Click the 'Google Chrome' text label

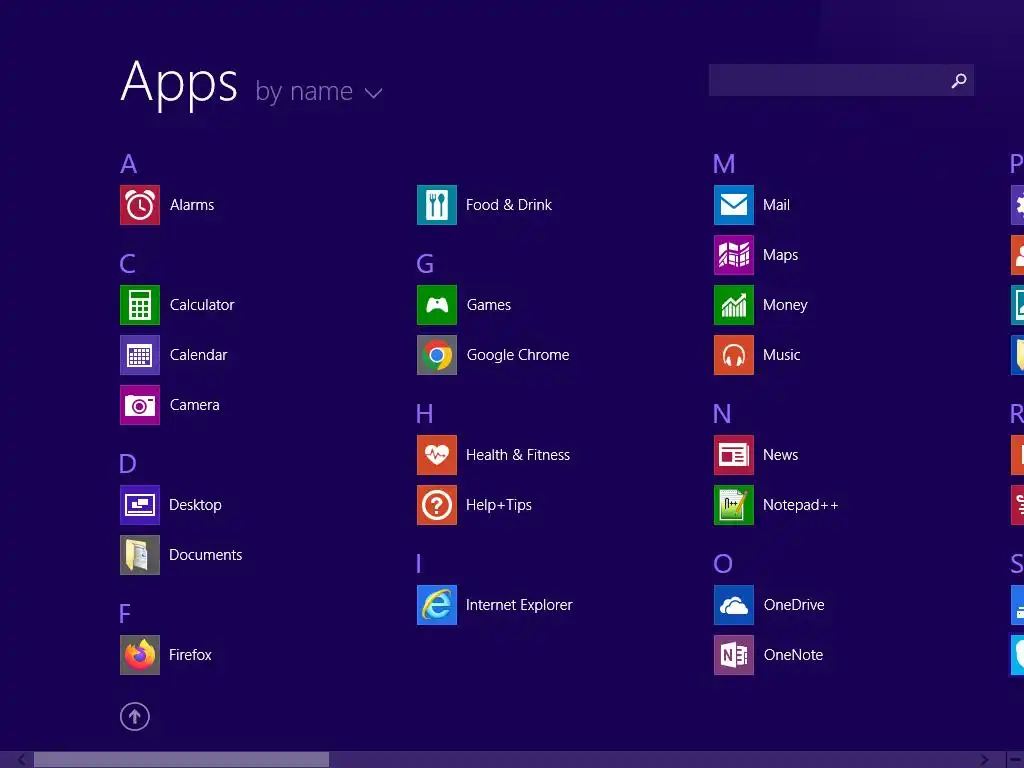pyautogui.click(x=518, y=355)
